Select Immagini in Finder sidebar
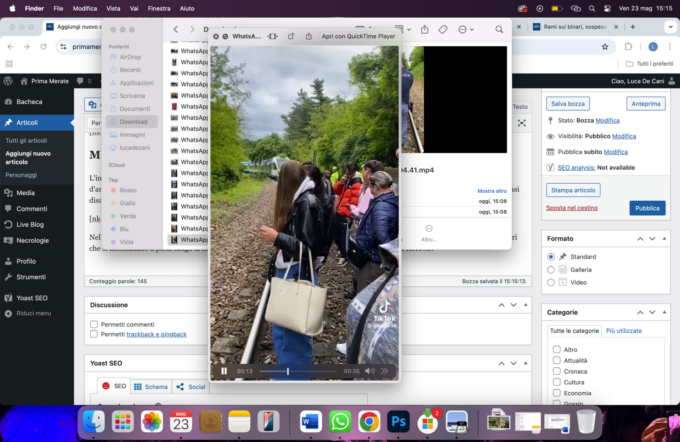The width and height of the screenshot is (680, 442). 131,135
